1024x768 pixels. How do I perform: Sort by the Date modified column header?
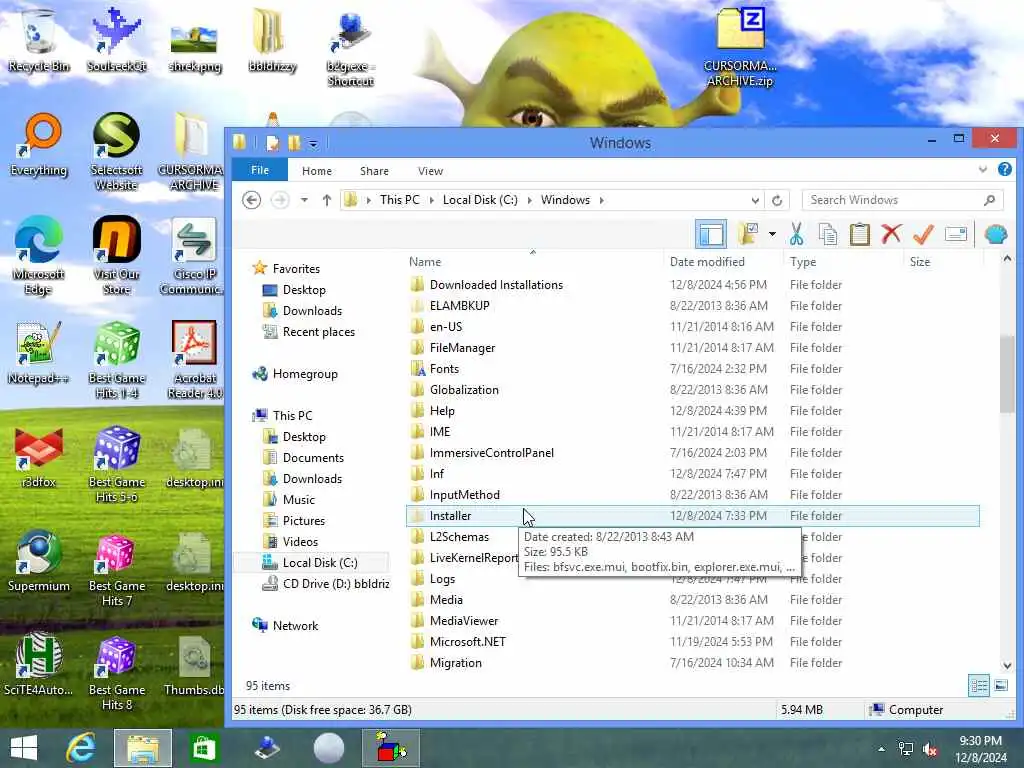tap(707, 262)
